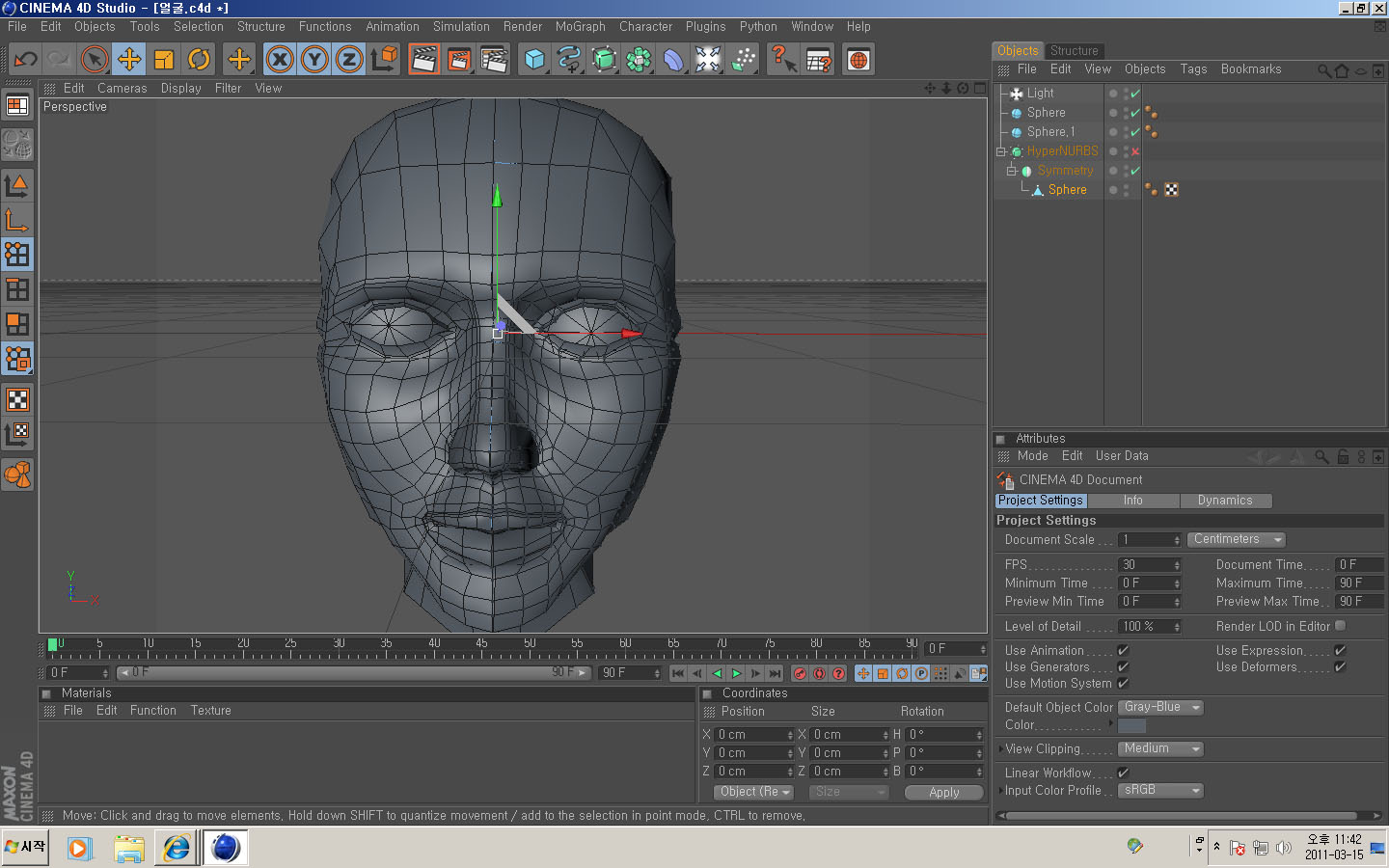
Task: Open Materials Function menu
Action: tap(153, 711)
